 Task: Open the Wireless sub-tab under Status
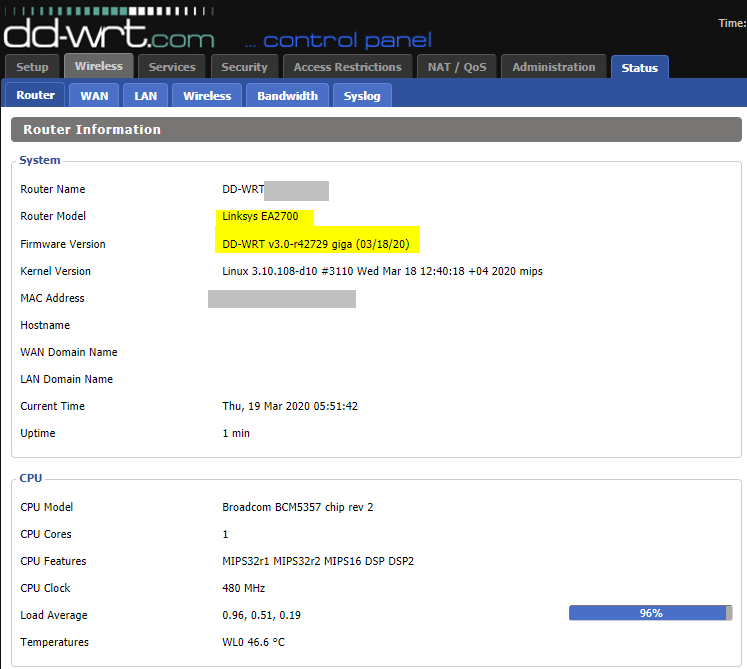pyautogui.click(x=207, y=95)
